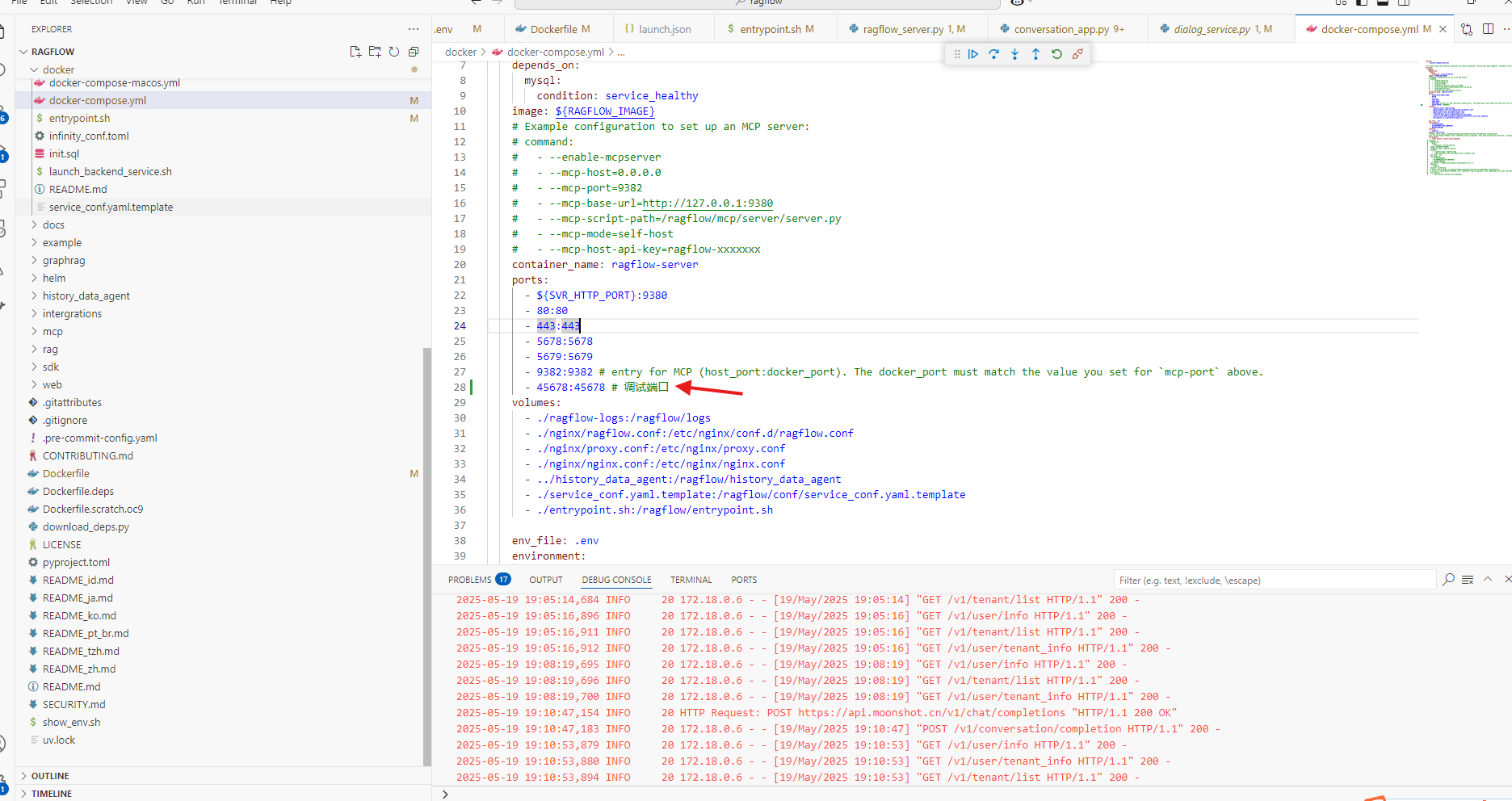Expand the TIMELINE section
This screenshot has height=801, width=1512.
[x=51, y=794]
